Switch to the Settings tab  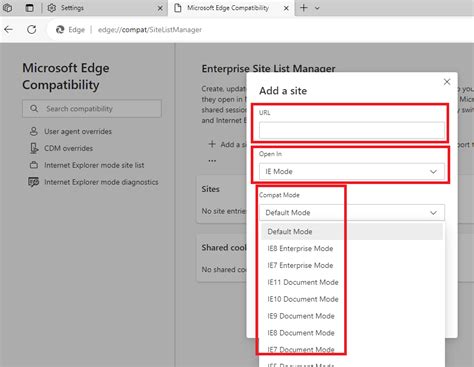(x=104, y=8)
